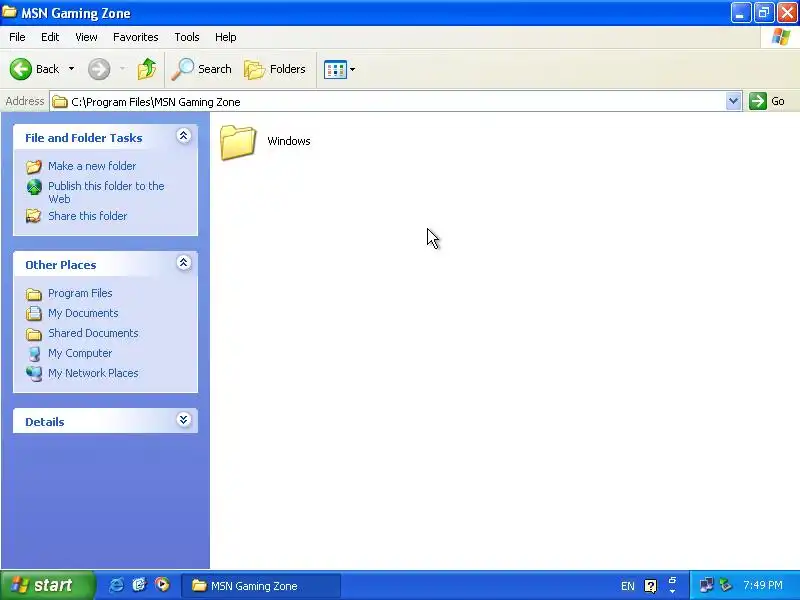800x600 pixels.
Task: Click the Windows folder name label
Action: click(x=289, y=141)
